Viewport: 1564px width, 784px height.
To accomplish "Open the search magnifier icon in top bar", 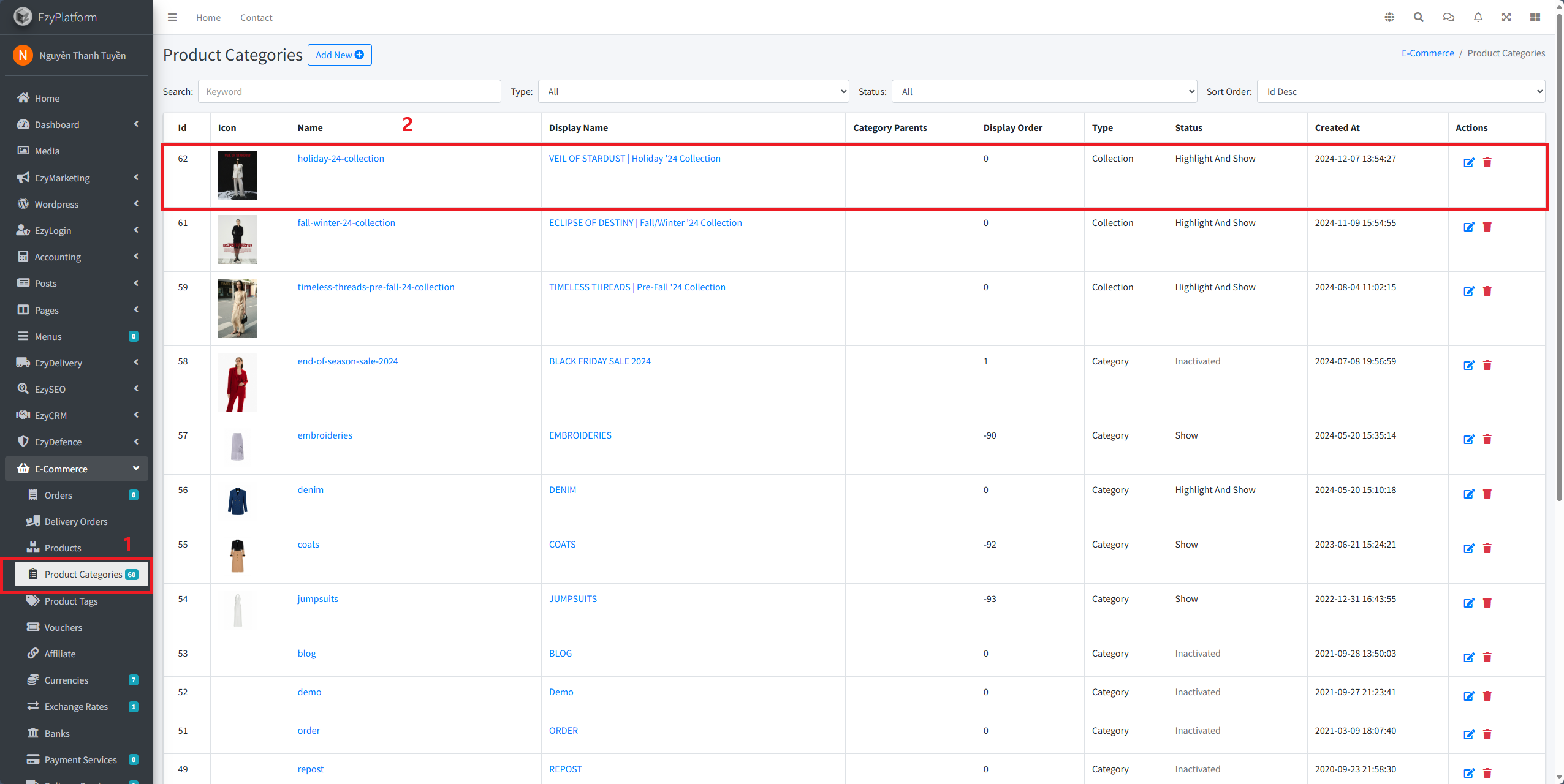I will (x=1418, y=17).
